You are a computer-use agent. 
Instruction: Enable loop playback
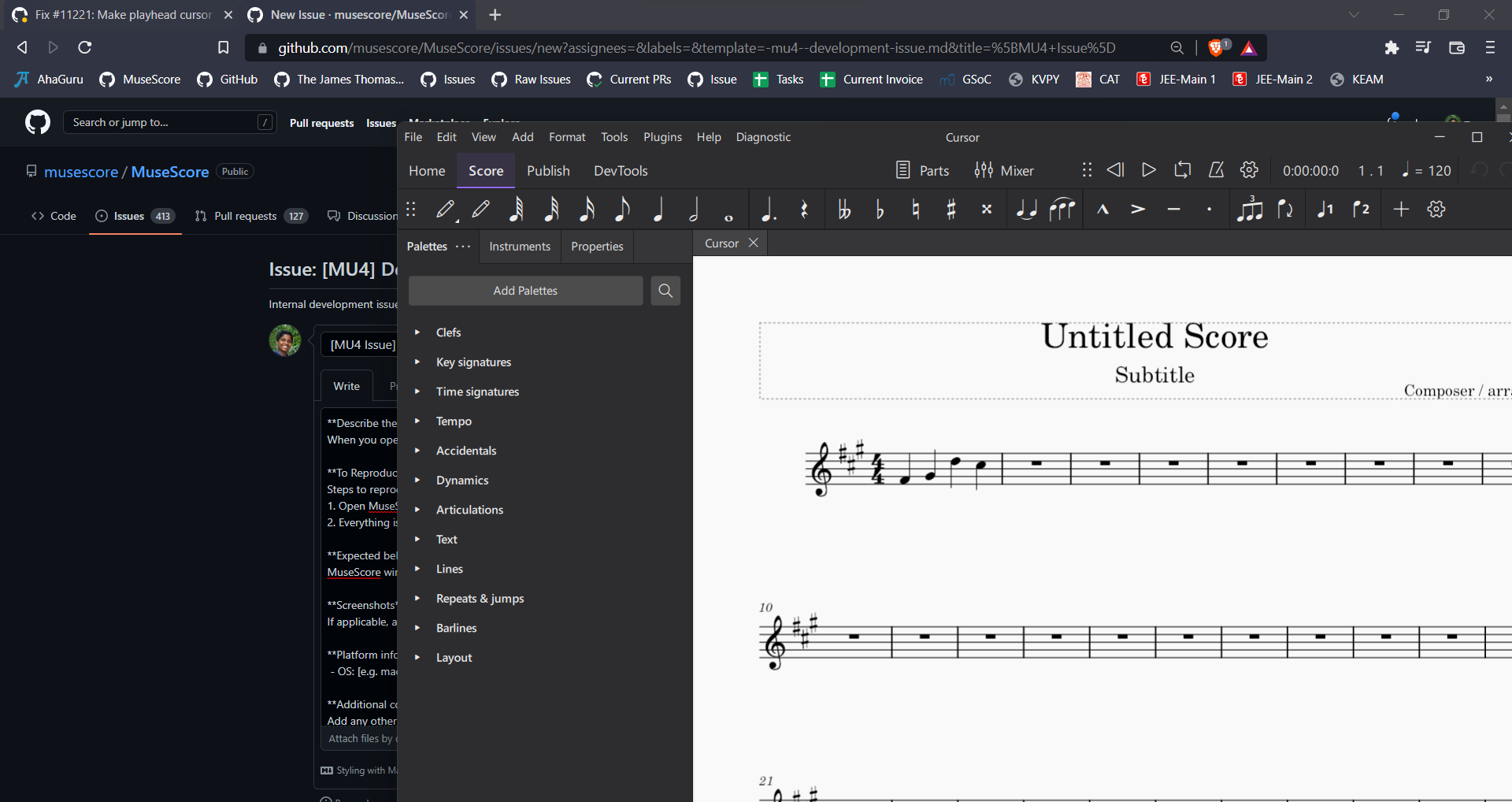point(1182,170)
